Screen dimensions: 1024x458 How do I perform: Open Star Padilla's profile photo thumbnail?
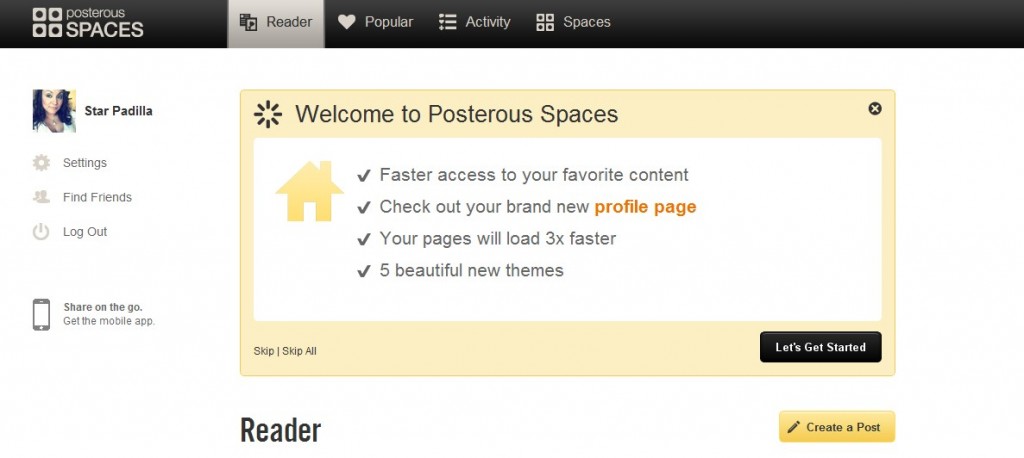[54, 110]
